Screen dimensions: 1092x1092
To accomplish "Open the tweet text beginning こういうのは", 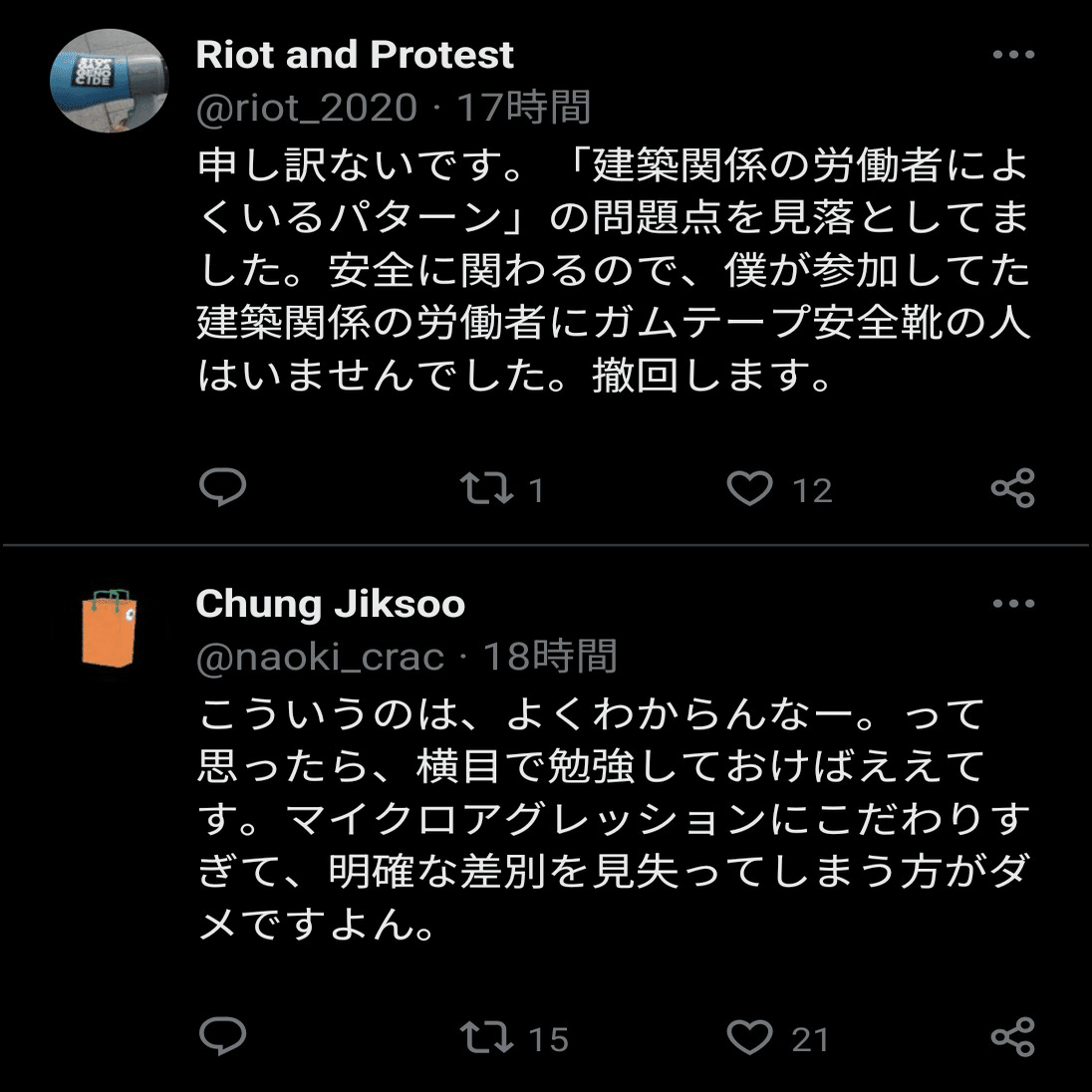I will tap(613, 819).
